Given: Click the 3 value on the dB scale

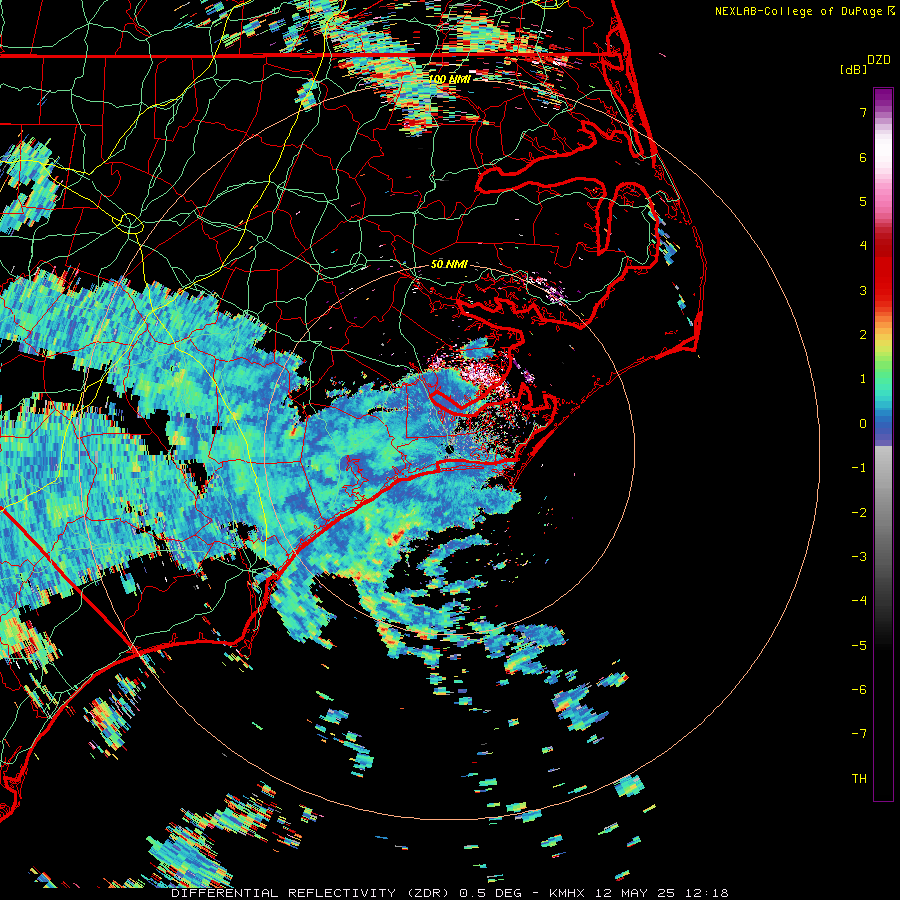Looking at the screenshot, I should point(863,290).
